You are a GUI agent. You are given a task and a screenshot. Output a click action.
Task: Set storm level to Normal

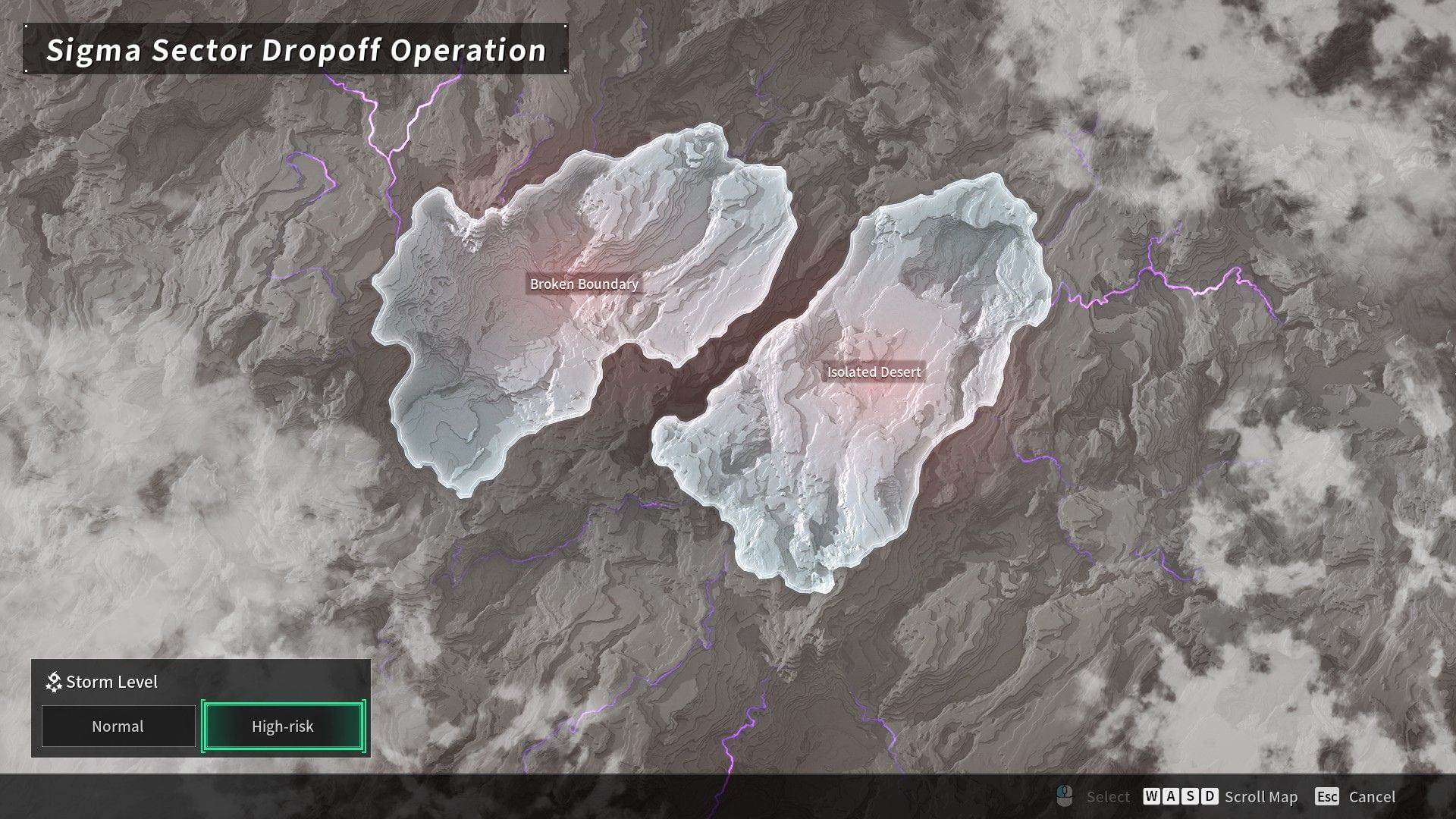click(118, 726)
